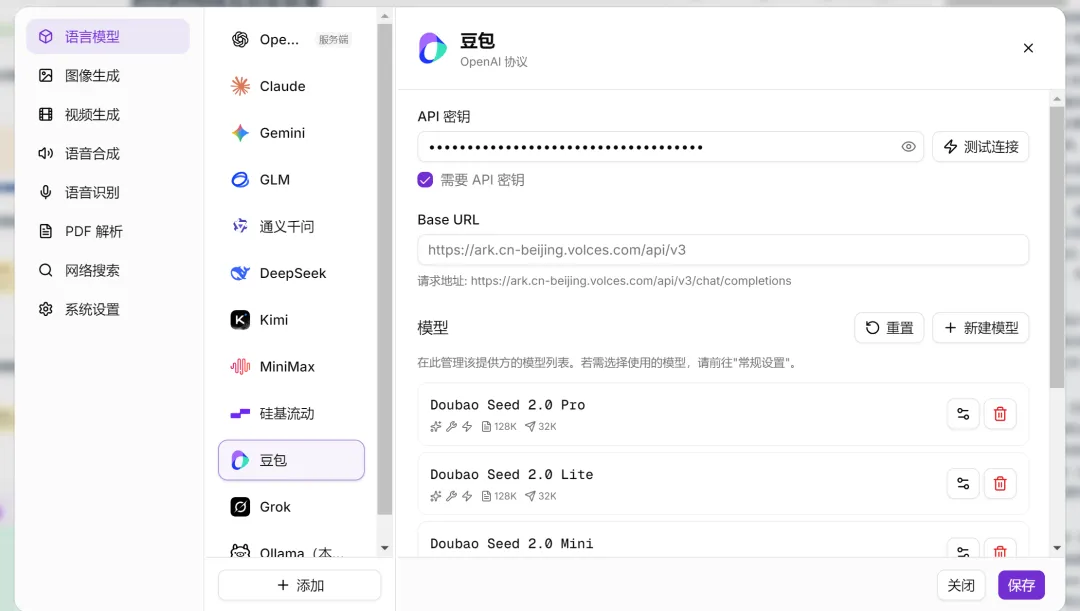Click the 测试连接 button

pos(980,147)
